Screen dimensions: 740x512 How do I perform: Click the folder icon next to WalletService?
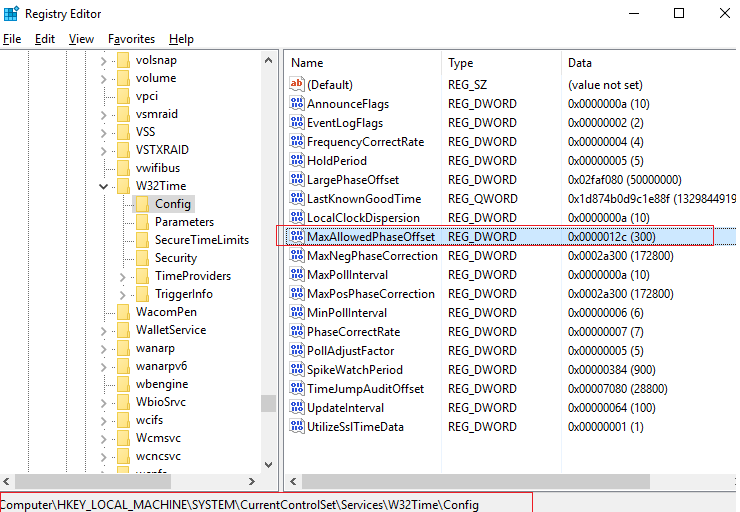click(123, 330)
